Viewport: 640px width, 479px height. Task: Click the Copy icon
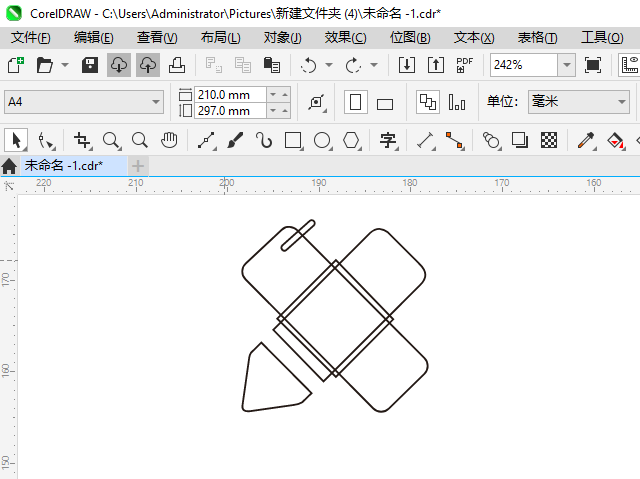point(243,65)
